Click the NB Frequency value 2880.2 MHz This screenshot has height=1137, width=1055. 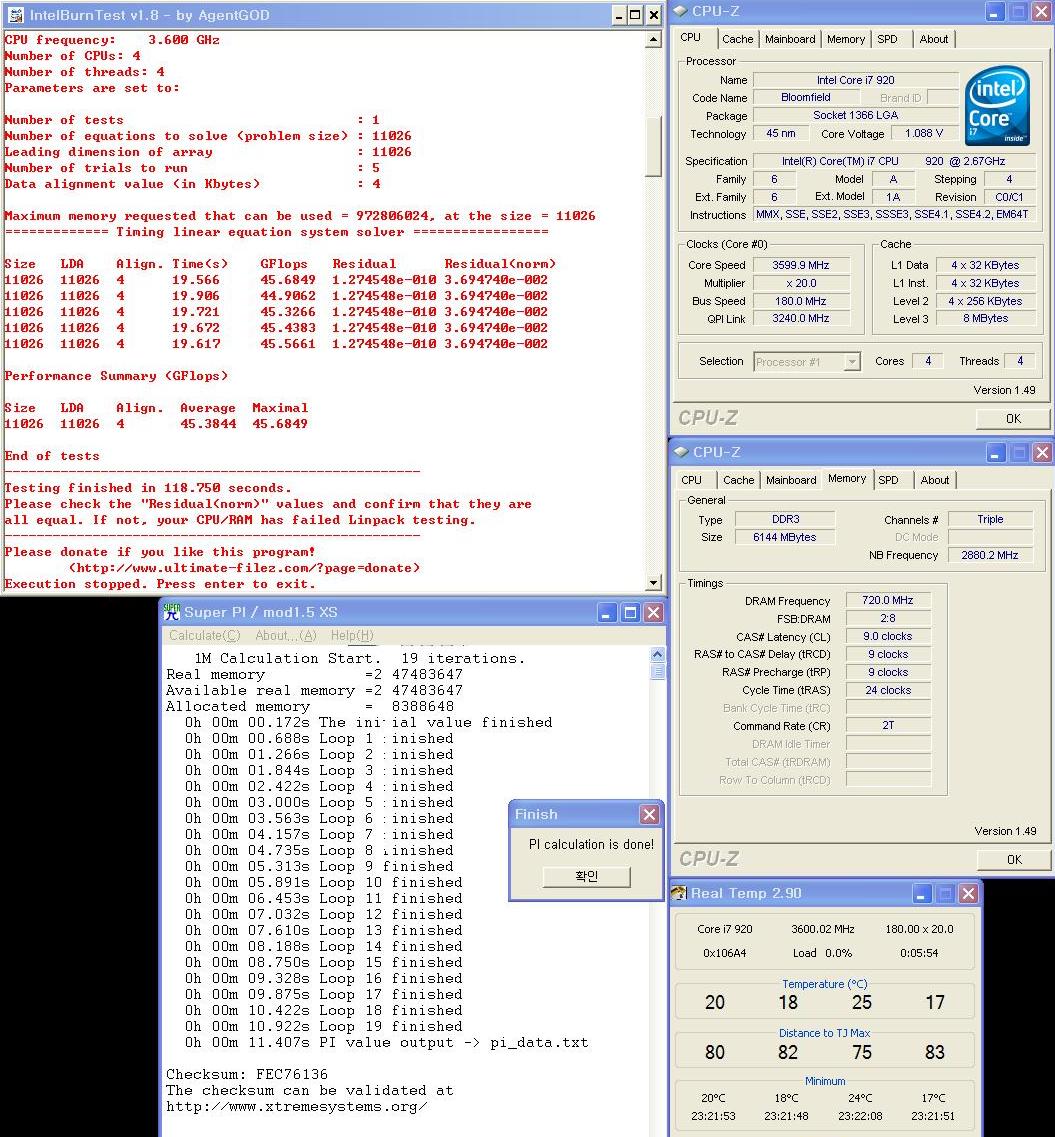click(x=990, y=555)
